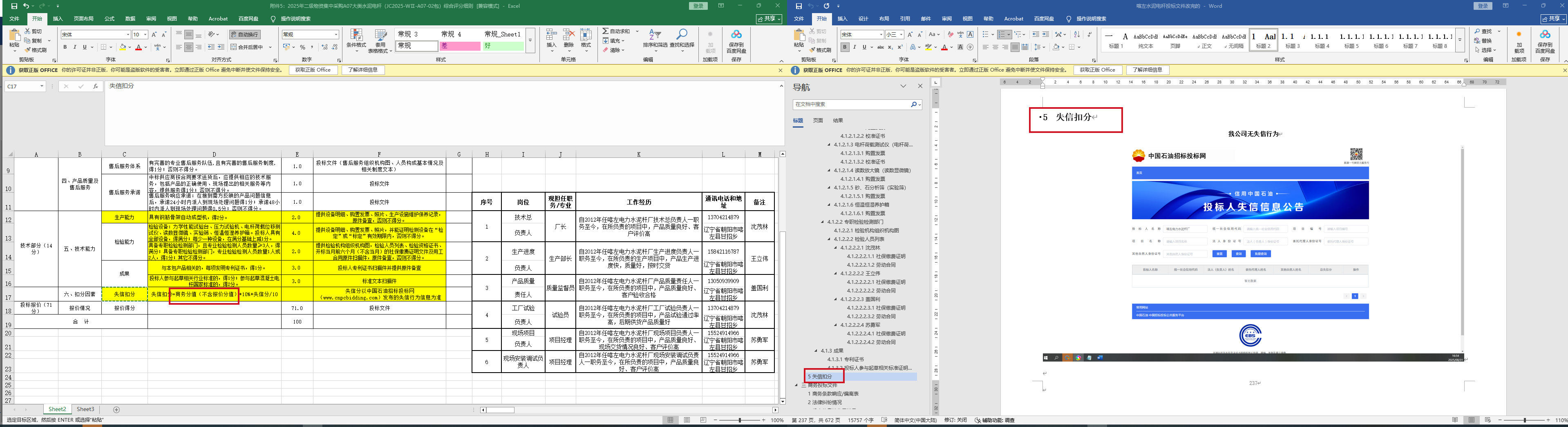
Task: Click 共享 share button in Word
Action: pyautogui.click(x=1554, y=19)
